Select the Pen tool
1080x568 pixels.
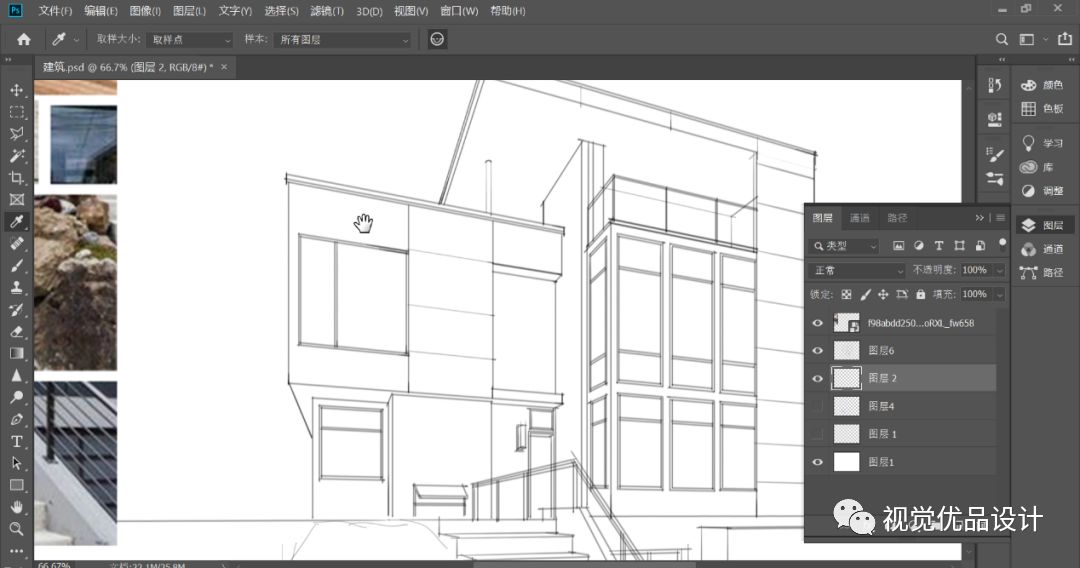pos(17,419)
